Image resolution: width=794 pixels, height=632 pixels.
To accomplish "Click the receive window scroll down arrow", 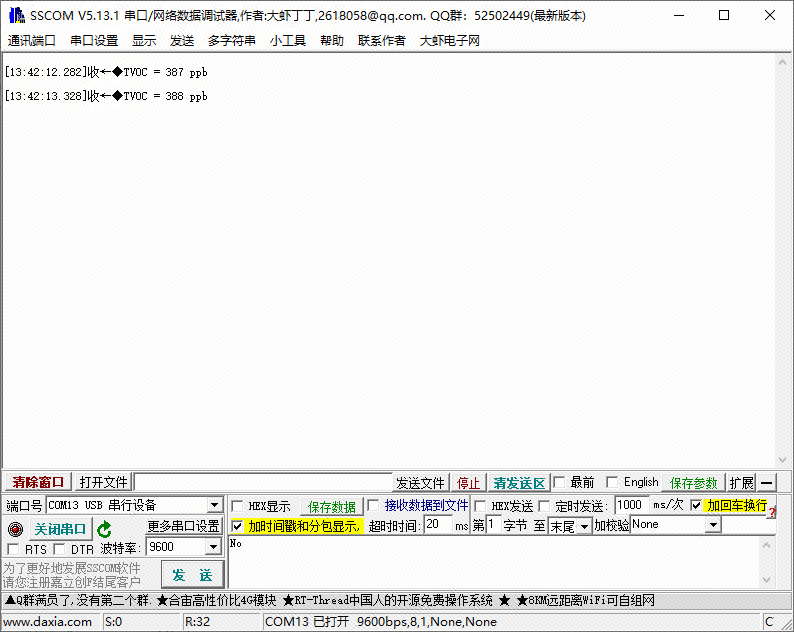I will 782,460.
